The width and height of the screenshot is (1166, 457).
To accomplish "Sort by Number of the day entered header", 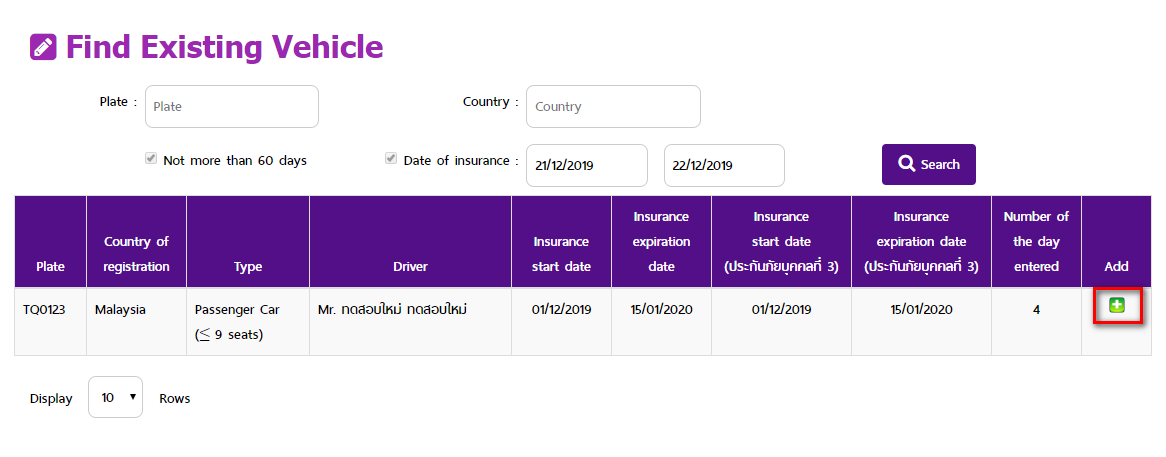I will click(1036, 241).
